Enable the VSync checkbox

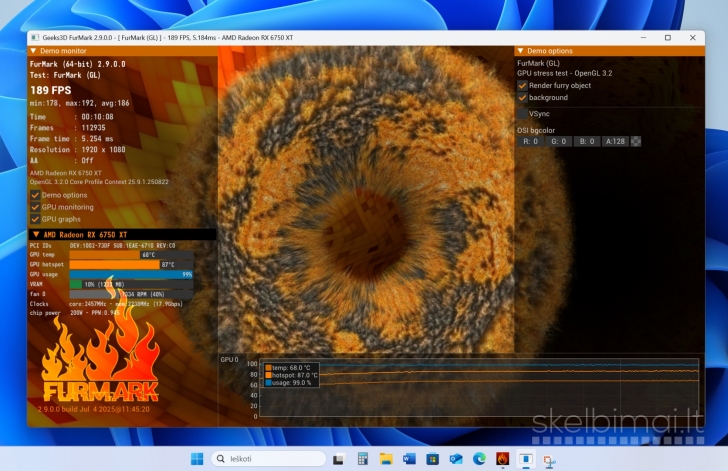(522, 114)
